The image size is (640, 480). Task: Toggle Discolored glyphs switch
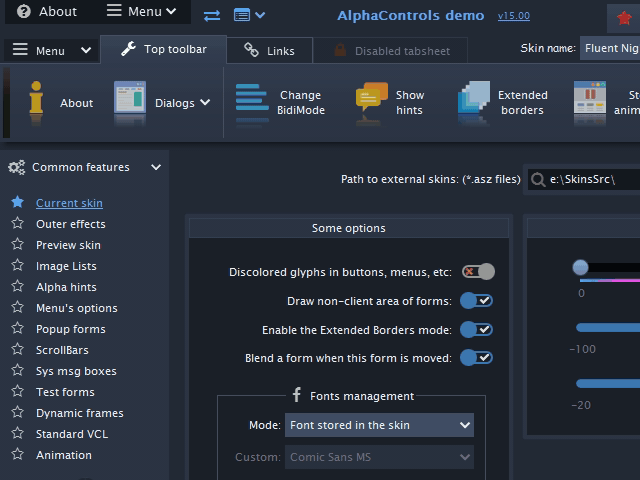pos(478,272)
